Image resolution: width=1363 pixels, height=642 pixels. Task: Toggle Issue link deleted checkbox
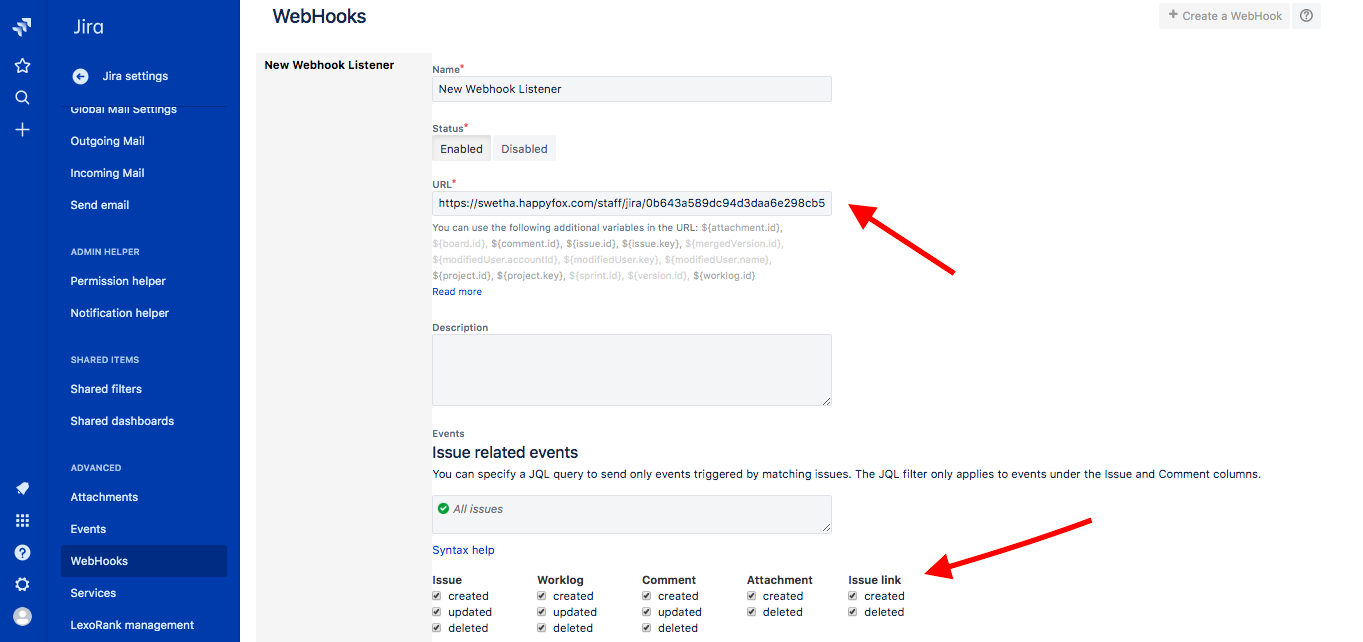(853, 612)
